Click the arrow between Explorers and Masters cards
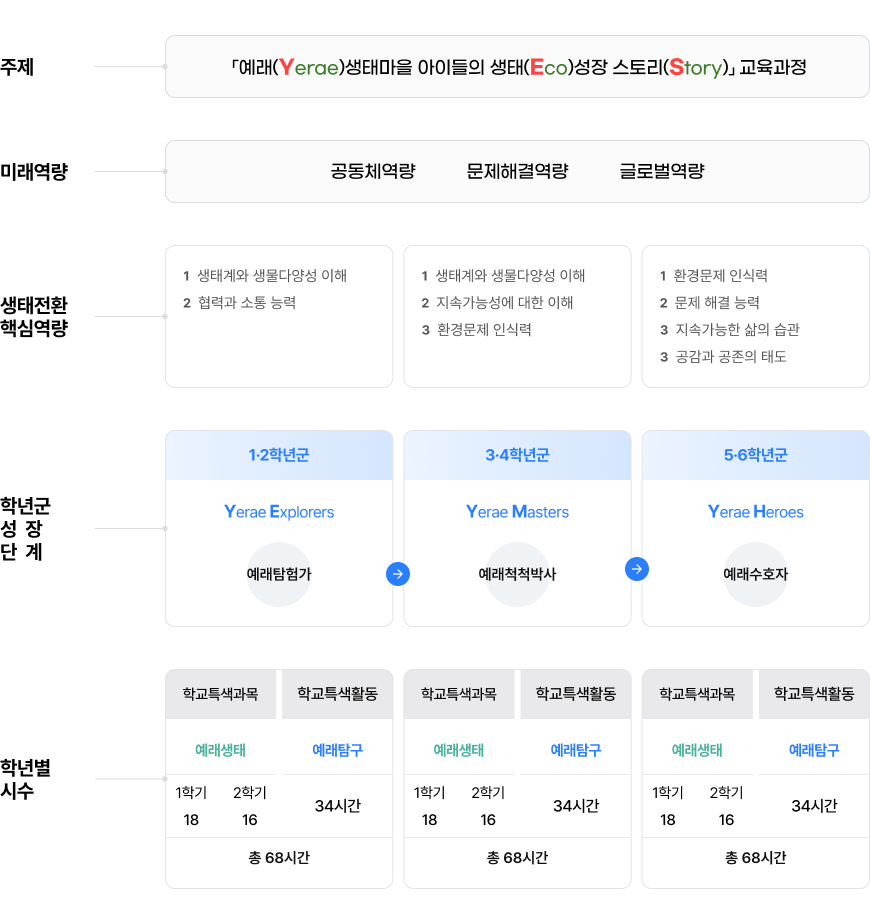The width and height of the screenshot is (870, 917). 398,574
